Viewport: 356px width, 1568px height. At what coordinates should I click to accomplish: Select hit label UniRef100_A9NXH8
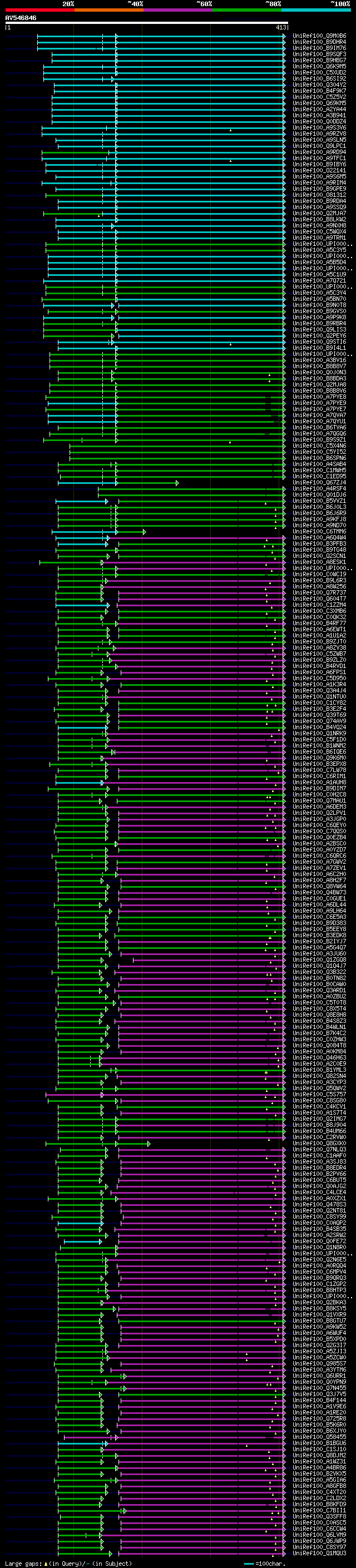click(319, 226)
